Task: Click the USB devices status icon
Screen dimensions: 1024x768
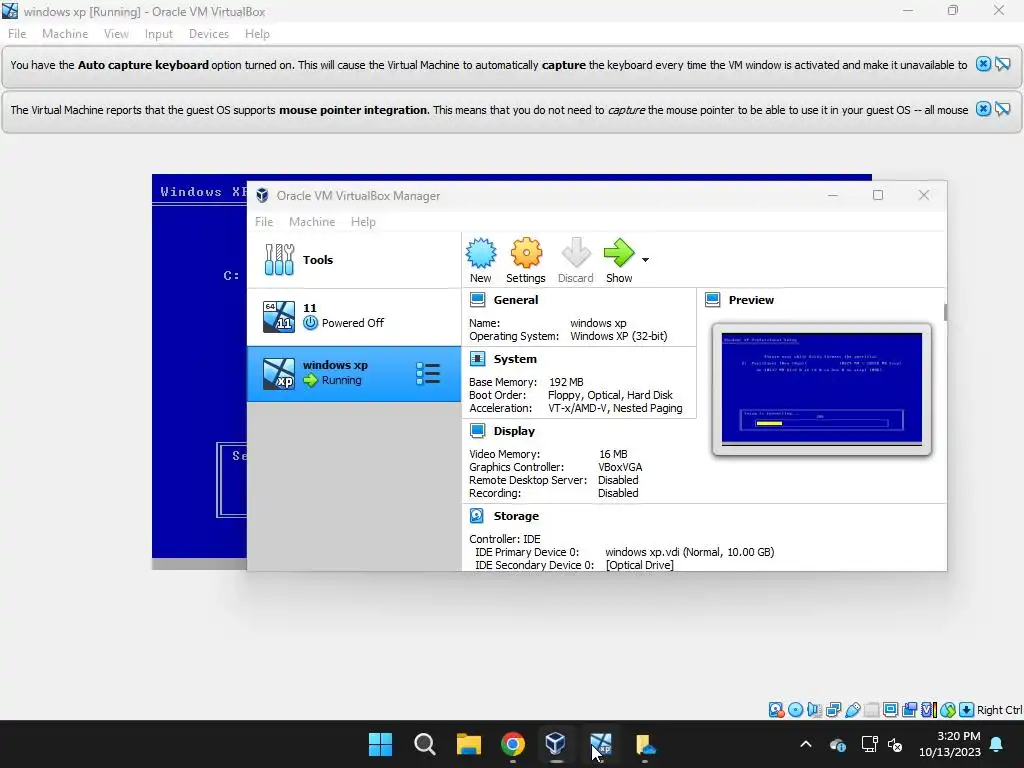Action: click(852, 710)
